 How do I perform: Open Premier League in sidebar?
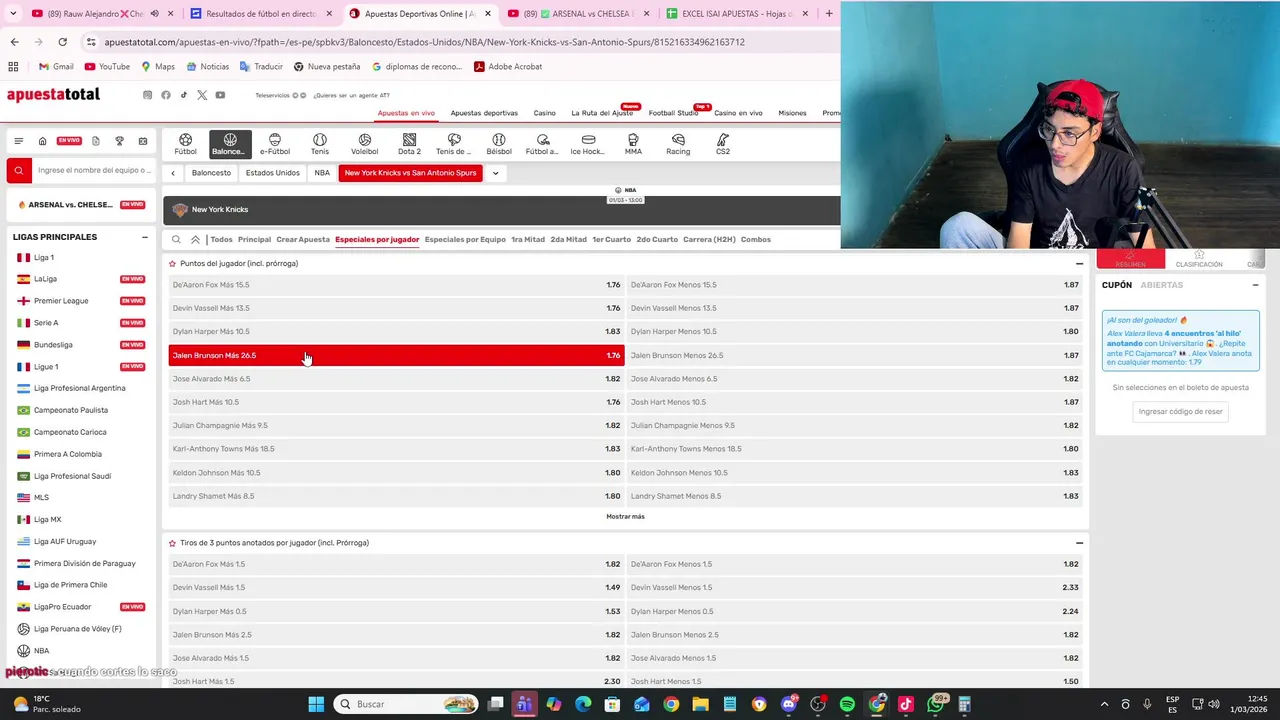point(61,301)
